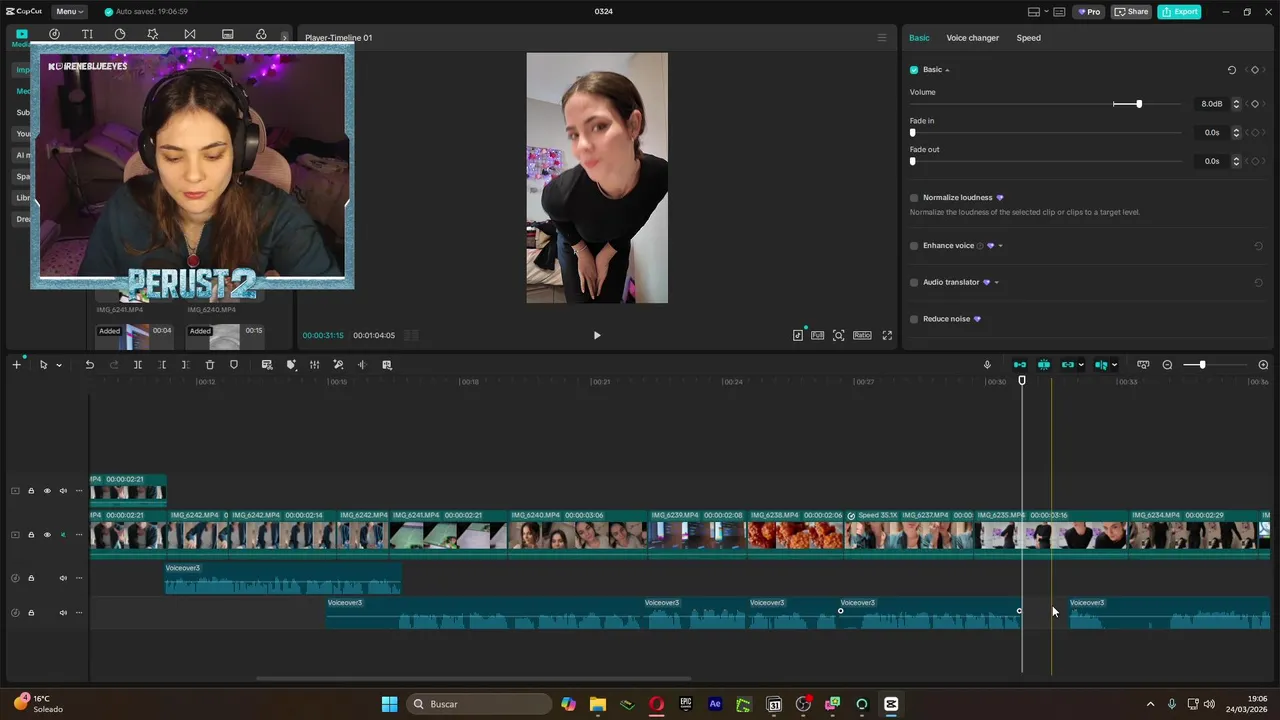Image resolution: width=1280 pixels, height=720 pixels.
Task: Enable Audio translator checkbox
Action: (914, 282)
